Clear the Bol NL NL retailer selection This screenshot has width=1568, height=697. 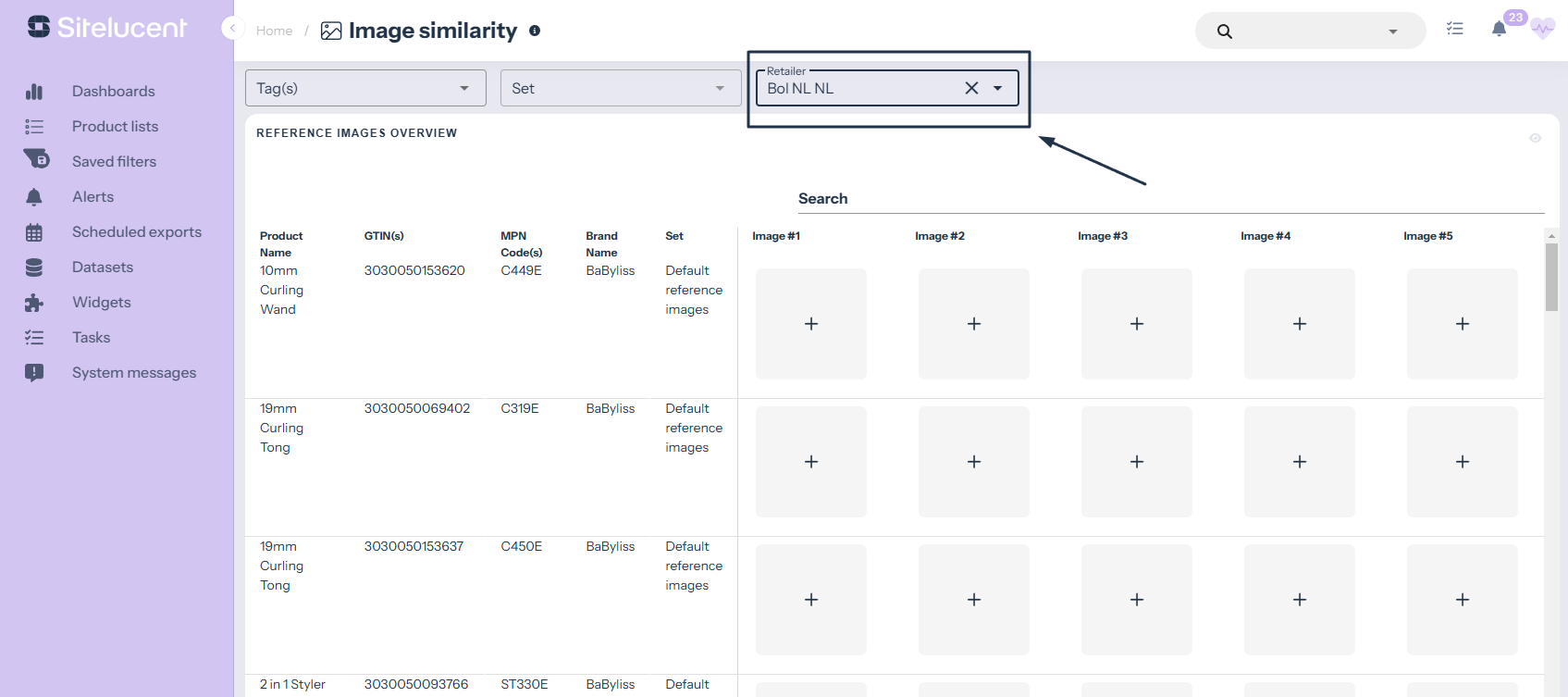971,88
